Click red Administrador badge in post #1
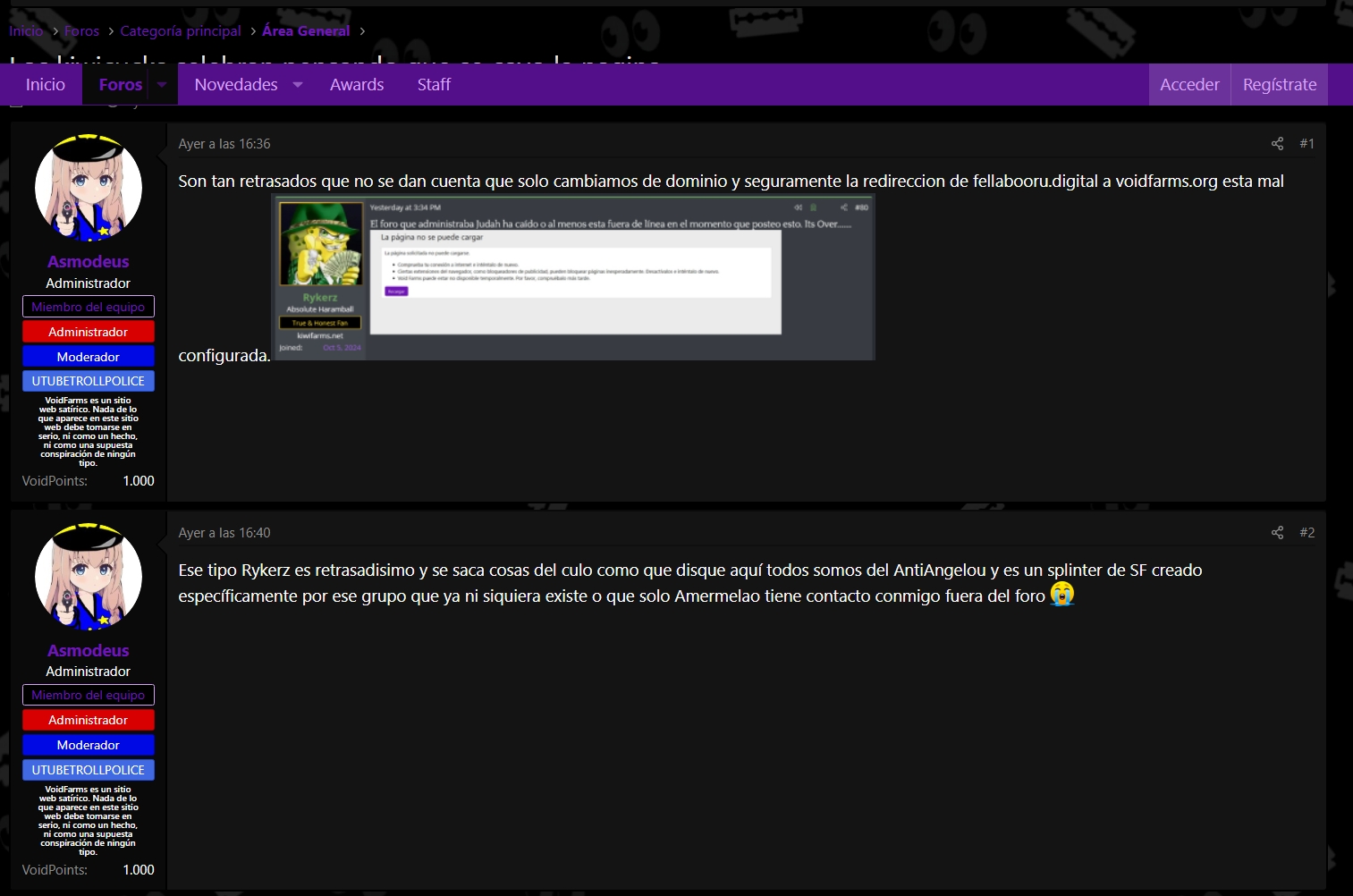The width and height of the screenshot is (1353, 896). [x=89, y=332]
